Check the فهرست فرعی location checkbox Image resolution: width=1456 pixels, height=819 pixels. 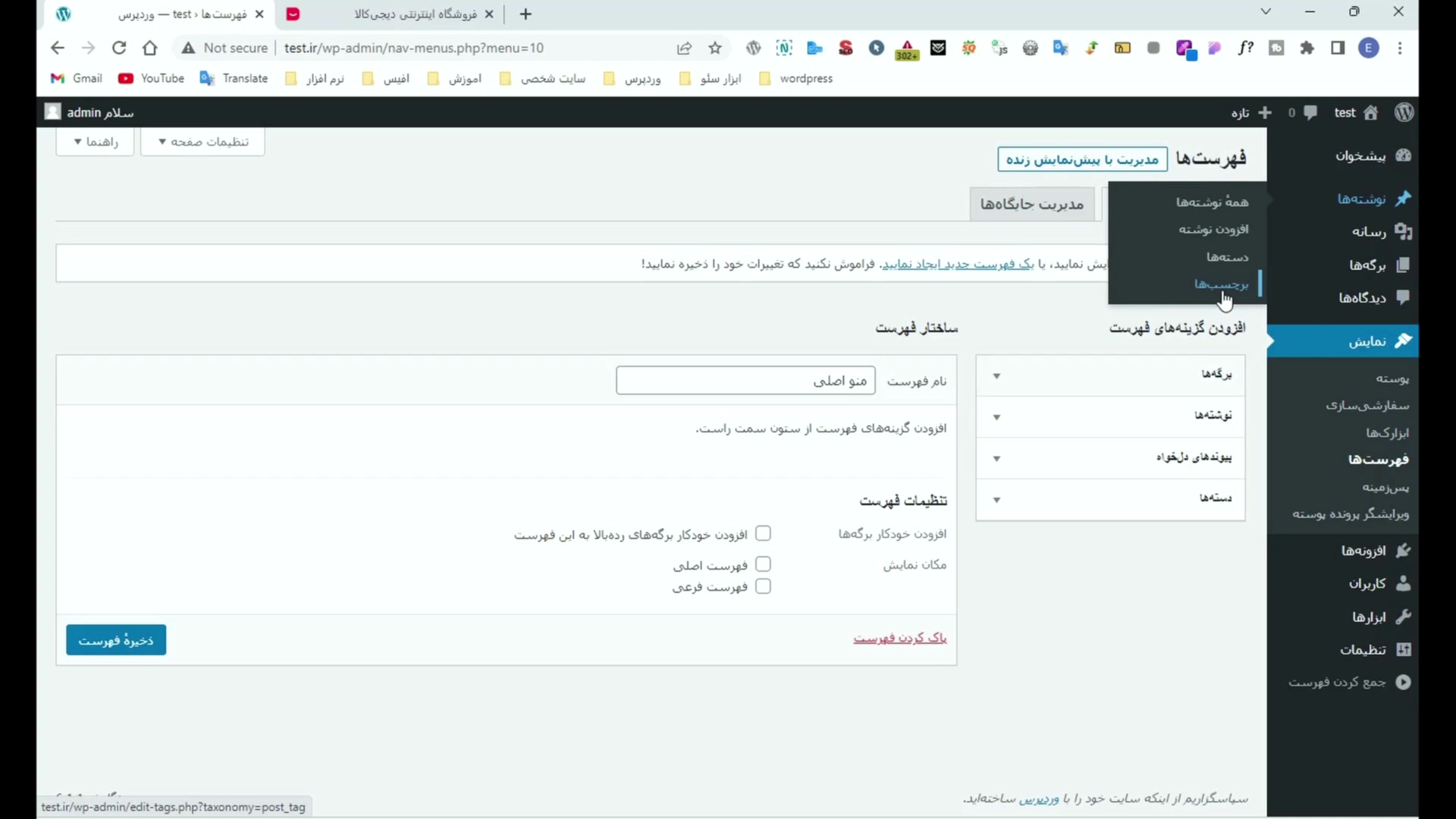tap(763, 586)
